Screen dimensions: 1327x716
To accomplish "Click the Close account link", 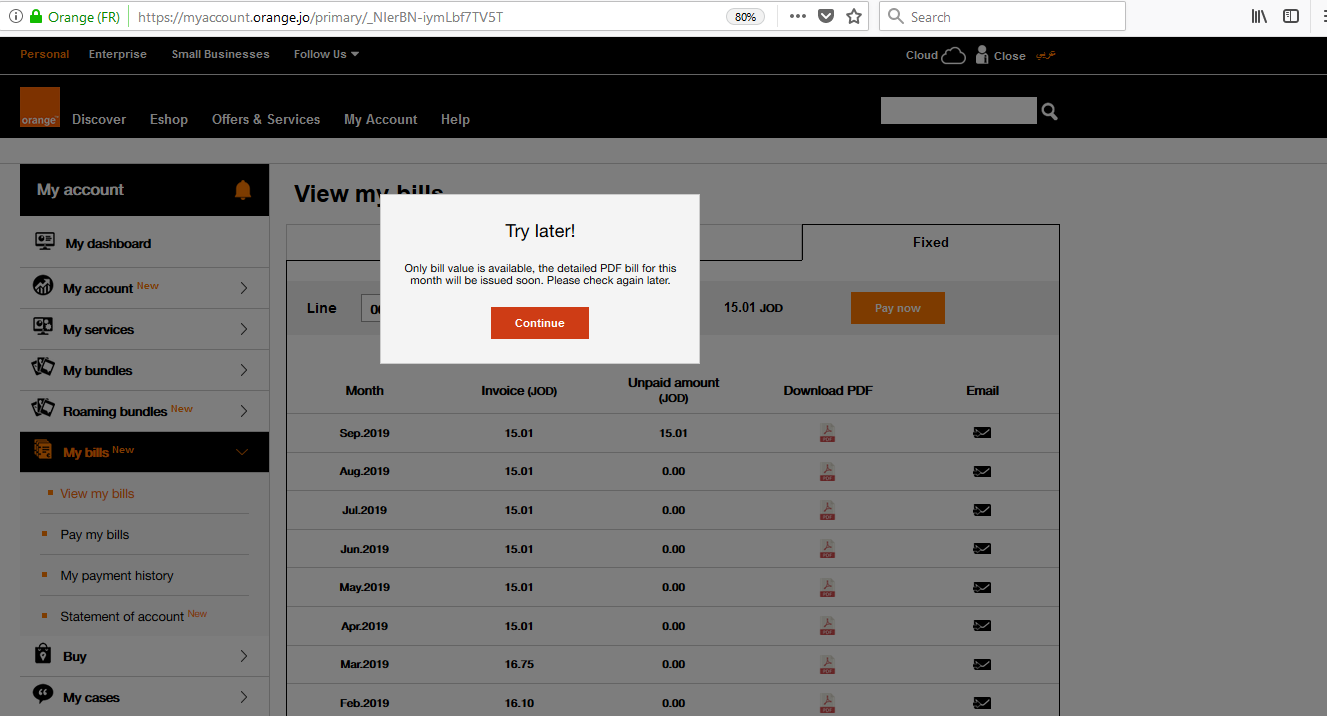I will tap(1000, 55).
